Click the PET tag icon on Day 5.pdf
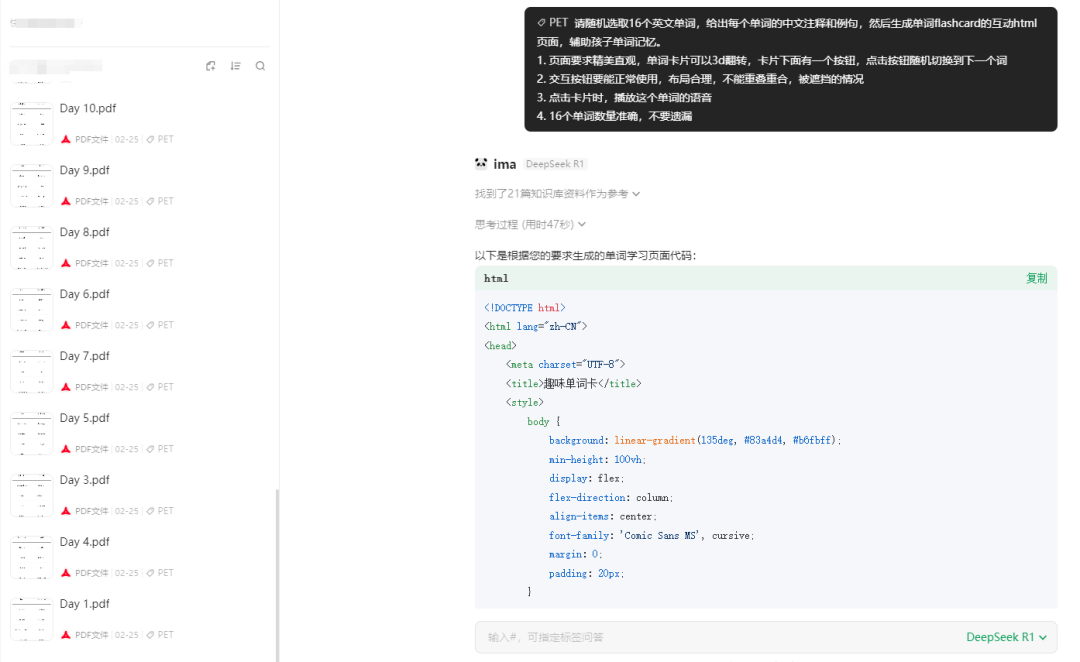The width and height of the screenshot is (1080, 662). tap(150, 449)
